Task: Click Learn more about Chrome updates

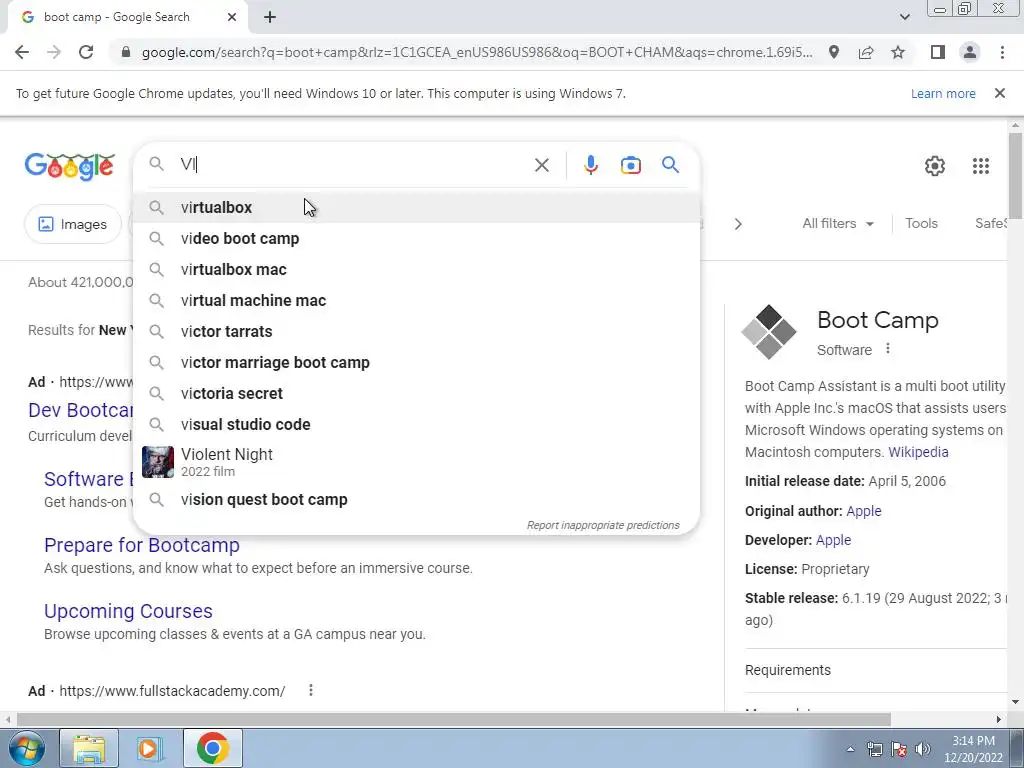Action: click(943, 93)
